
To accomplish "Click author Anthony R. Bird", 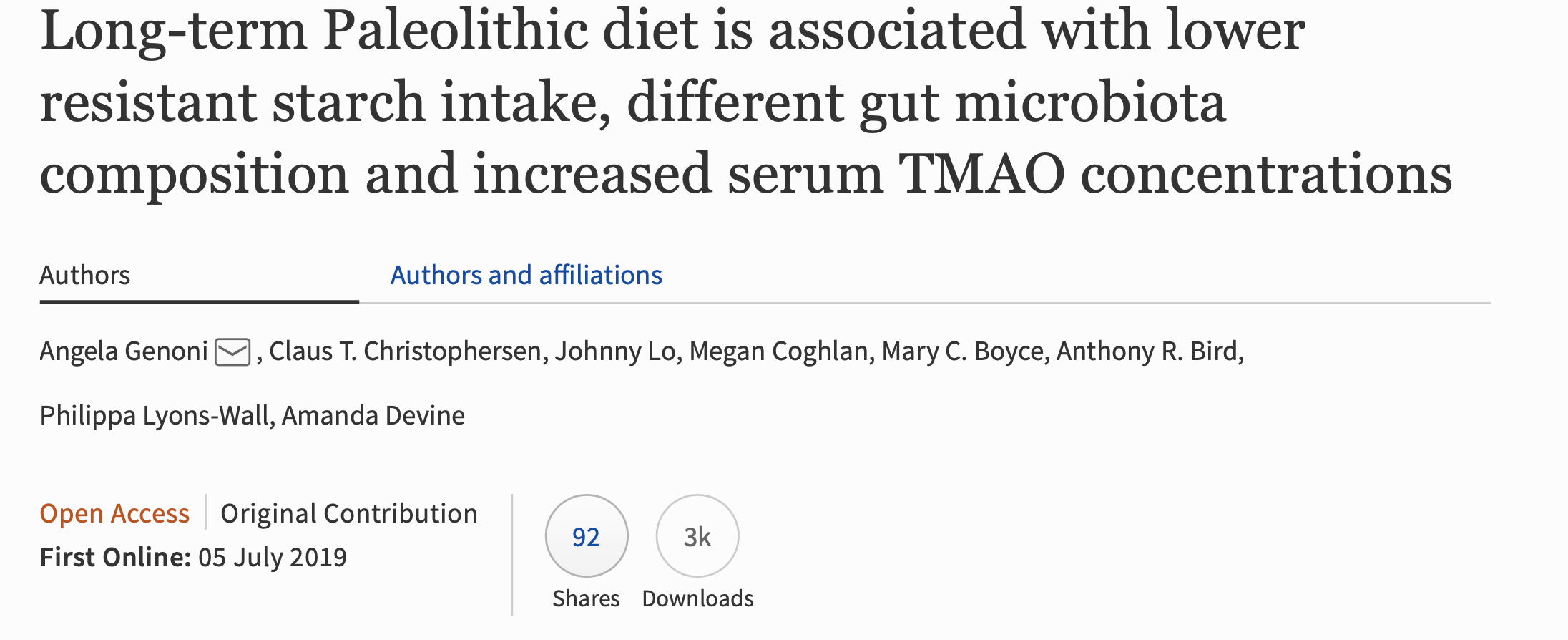I will pos(1147,351).
